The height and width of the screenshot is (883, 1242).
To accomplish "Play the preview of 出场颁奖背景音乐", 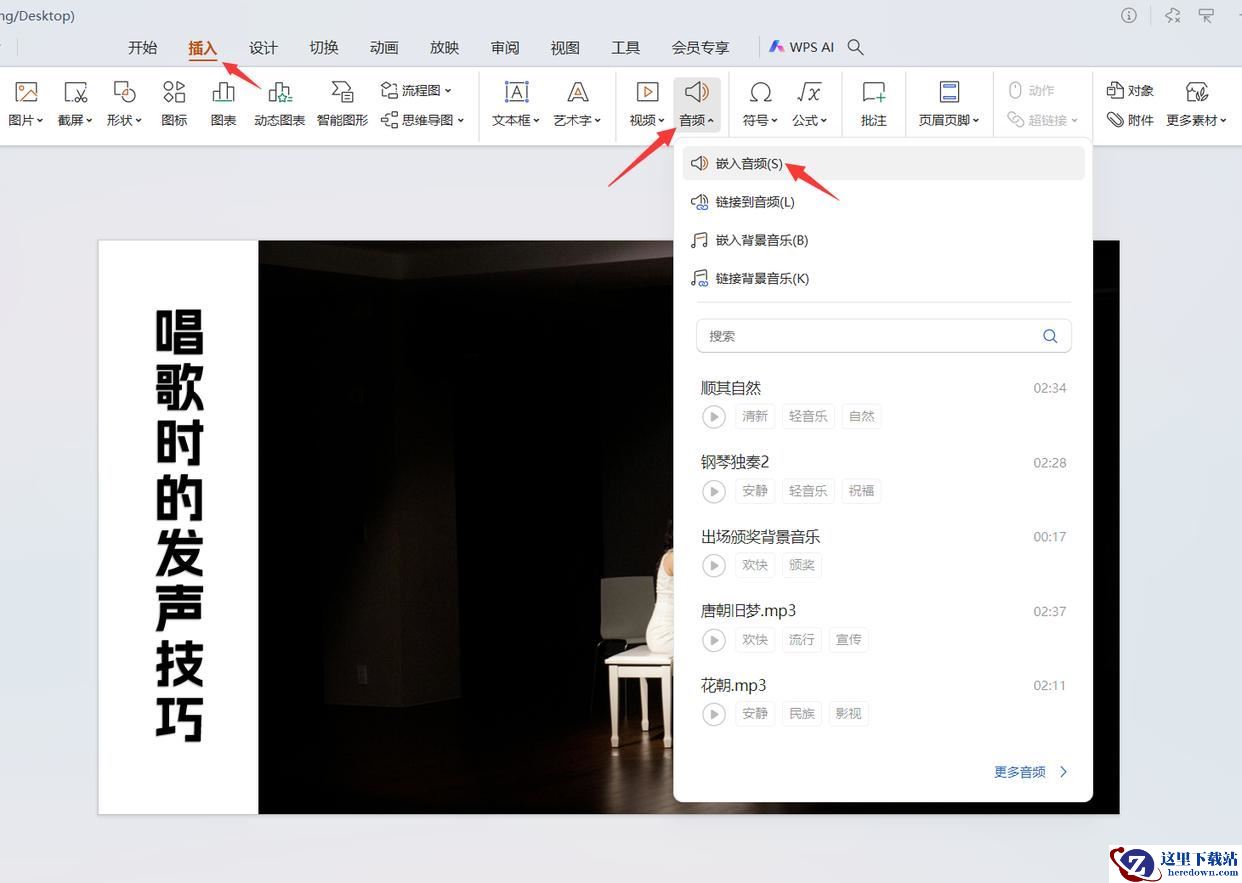I will click(713, 566).
